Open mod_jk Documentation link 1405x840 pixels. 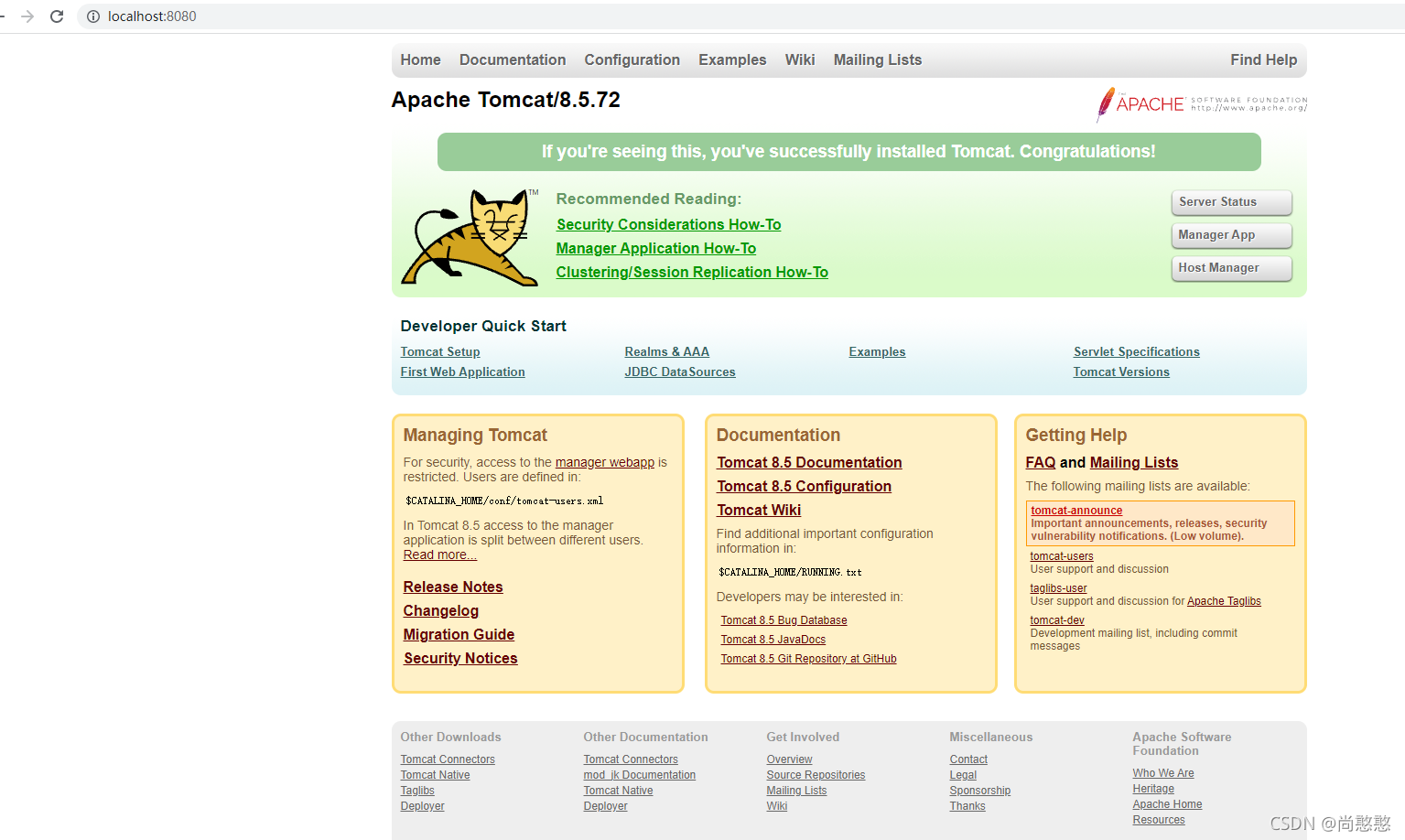tap(640, 775)
